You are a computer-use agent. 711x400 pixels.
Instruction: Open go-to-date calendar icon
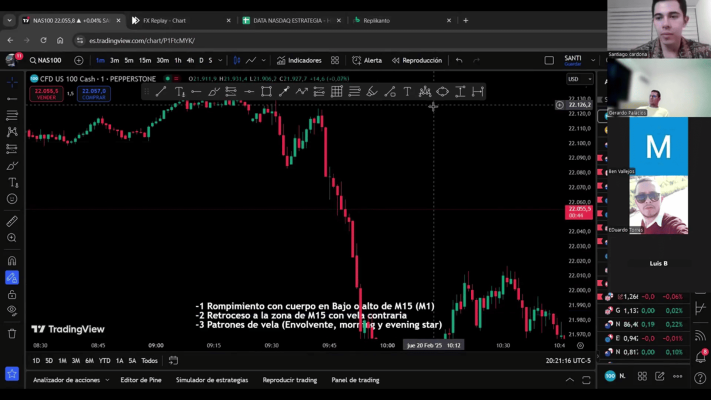[173, 361]
